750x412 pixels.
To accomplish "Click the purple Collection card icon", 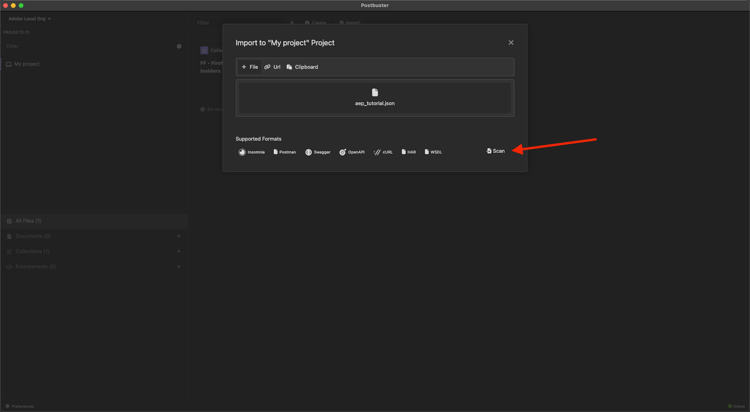I will click(204, 50).
